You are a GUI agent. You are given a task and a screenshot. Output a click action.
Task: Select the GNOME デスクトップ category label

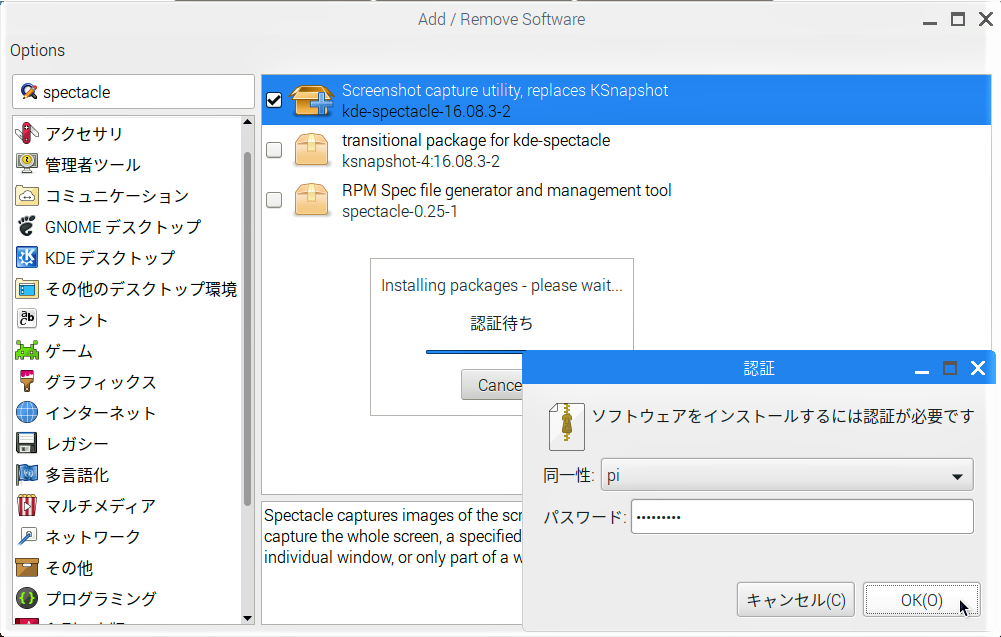click(123, 227)
